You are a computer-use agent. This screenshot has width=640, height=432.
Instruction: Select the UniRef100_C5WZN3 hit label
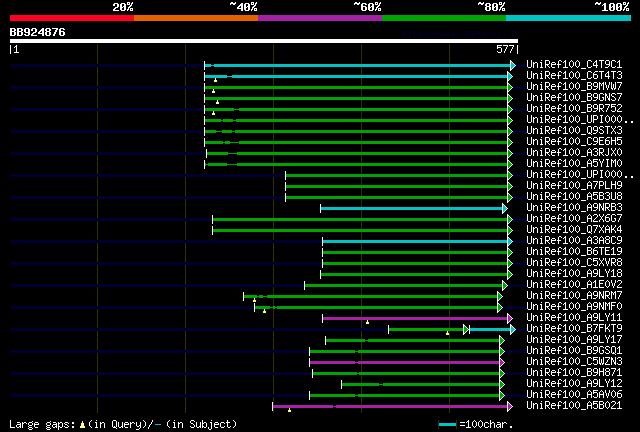coord(574,362)
